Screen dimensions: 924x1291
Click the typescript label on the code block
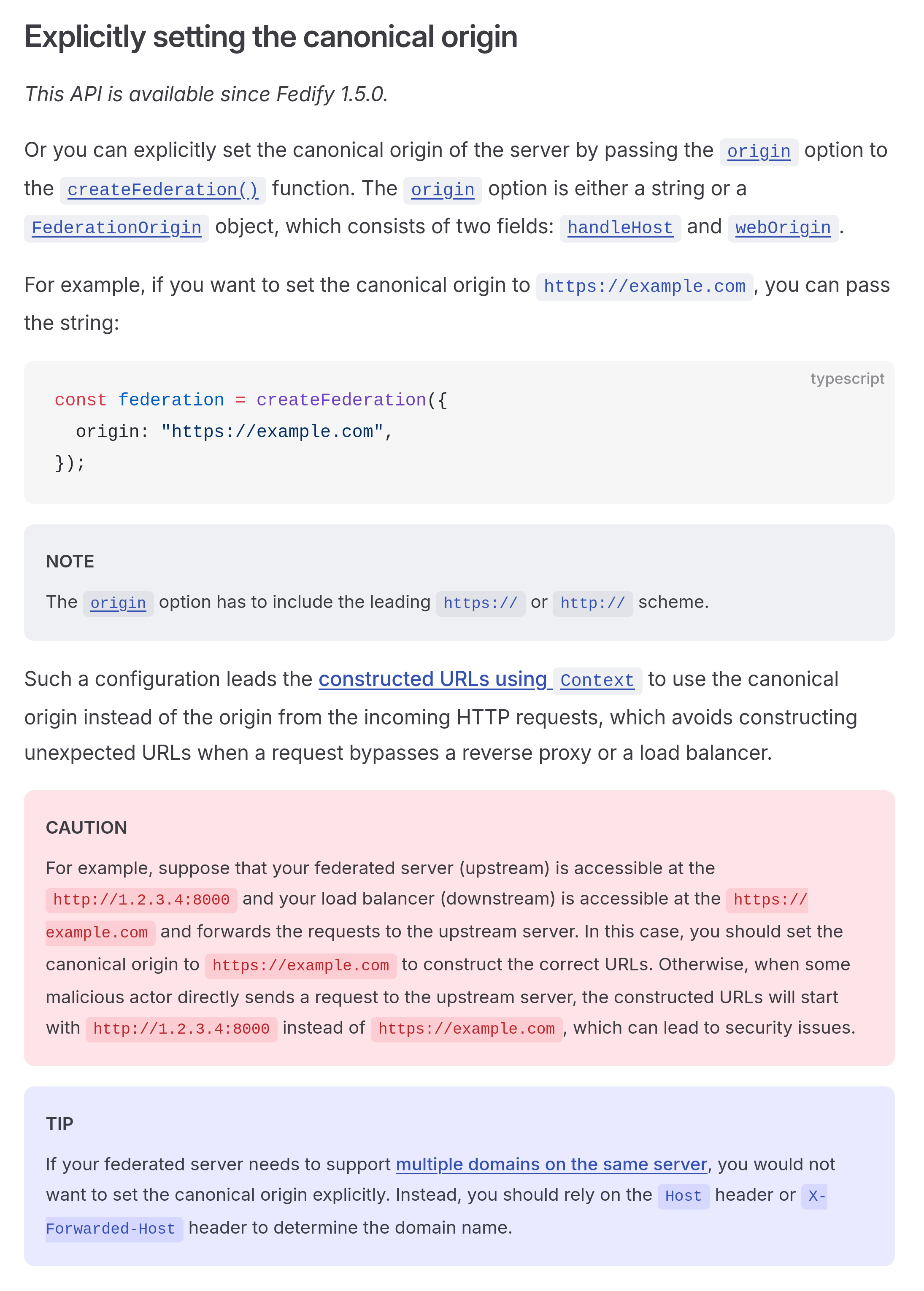[847, 378]
